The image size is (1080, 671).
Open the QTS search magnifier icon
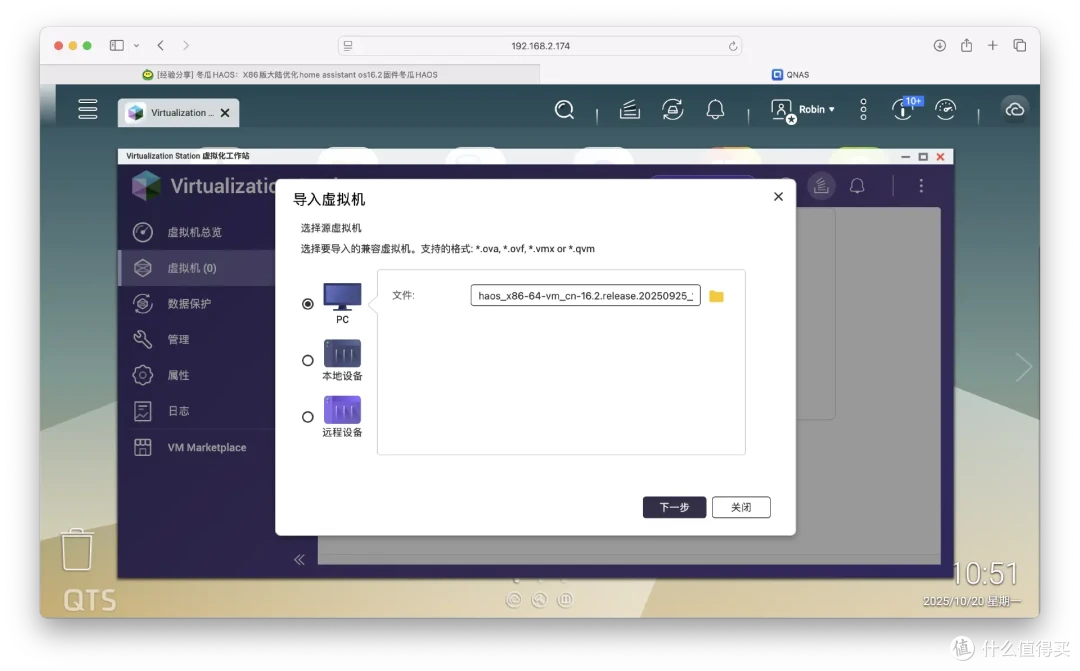pos(564,110)
